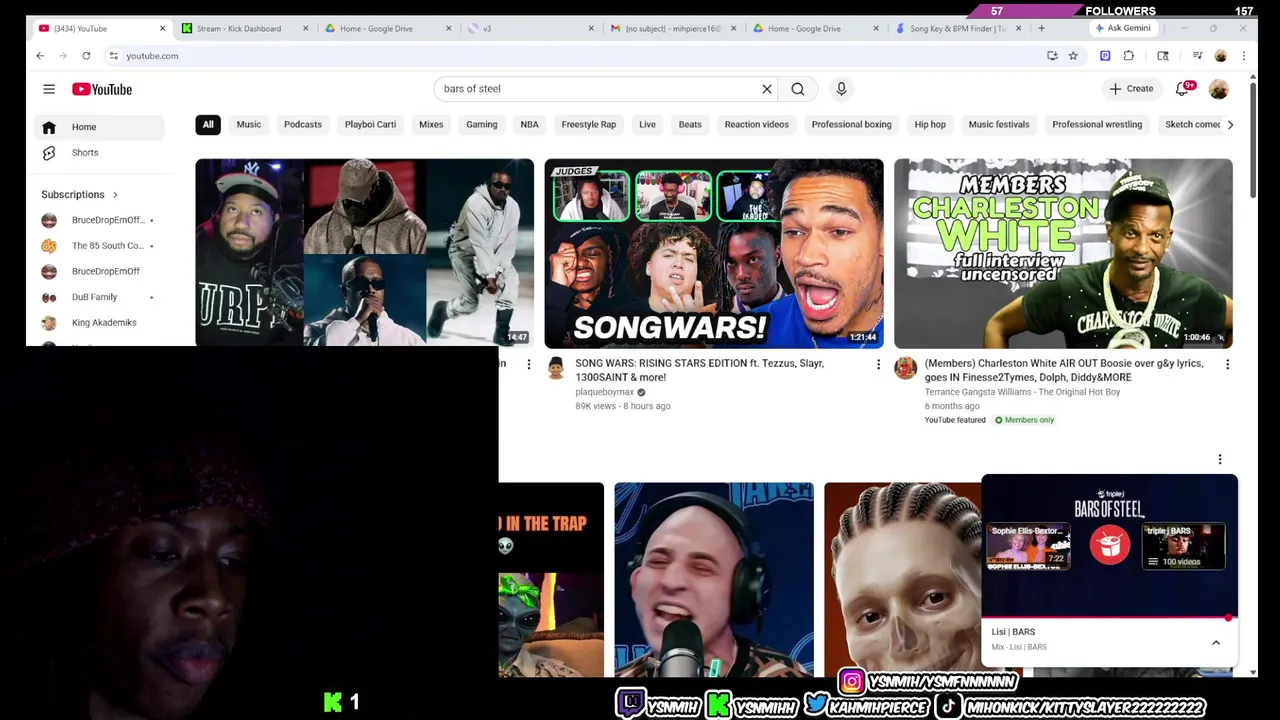Open the Chrome profile avatar
Screen dimensions: 1280x720
click(x=1220, y=56)
